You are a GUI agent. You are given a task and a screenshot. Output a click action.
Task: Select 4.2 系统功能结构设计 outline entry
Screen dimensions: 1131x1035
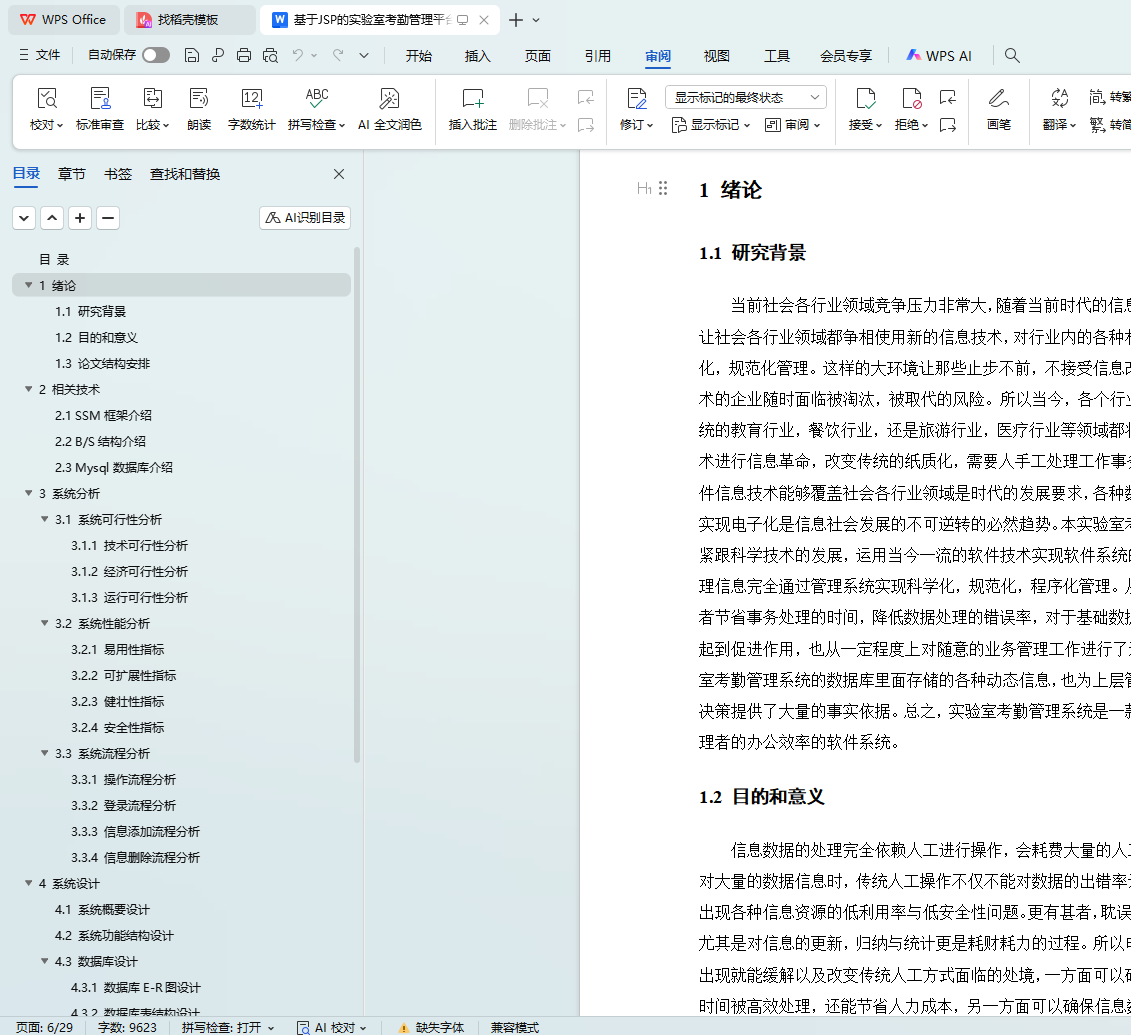click(114, 935)
